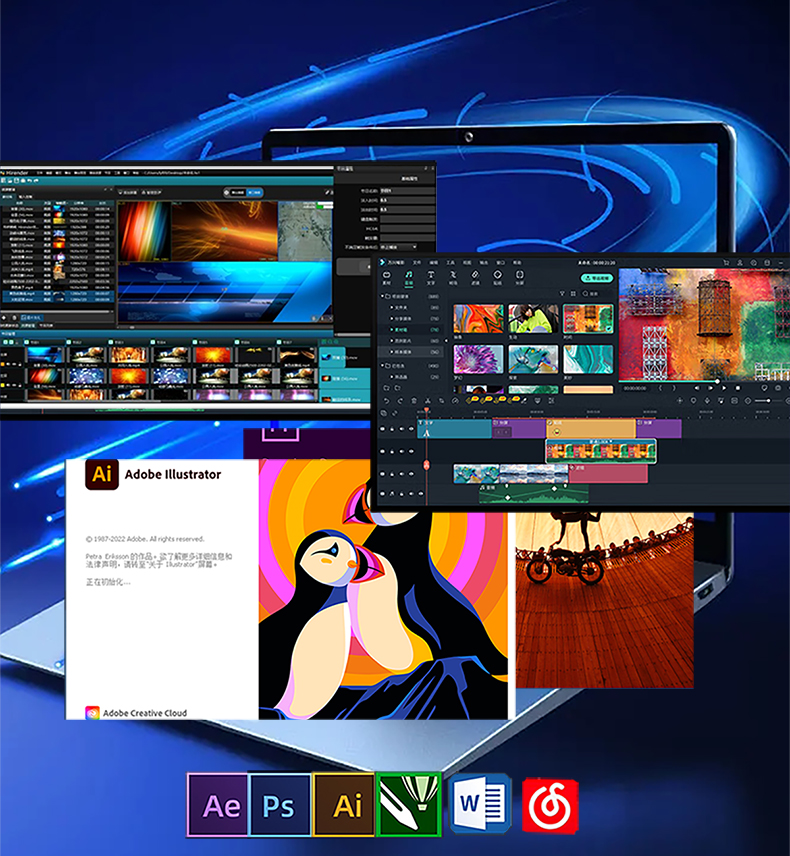The height and width of the screenshot is (856, 790).
Task: Open the shopping cart icon in Filmora
Action: (x=726, y=263)
